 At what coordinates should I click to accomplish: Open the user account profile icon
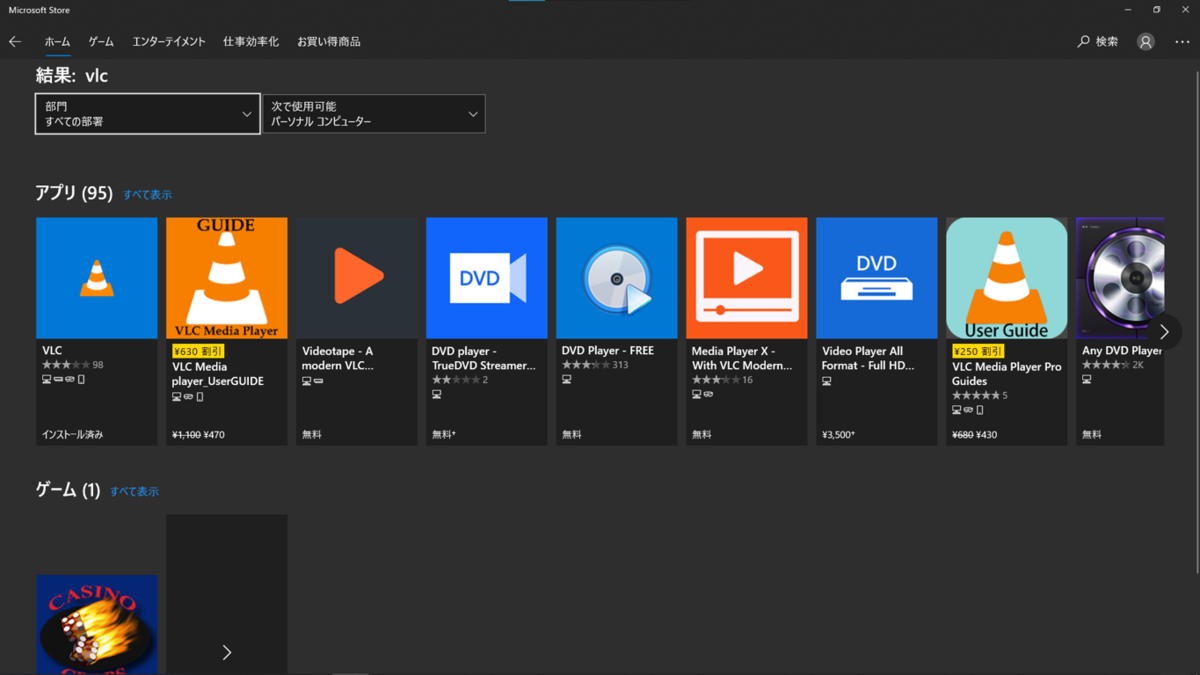[1146, 42]
